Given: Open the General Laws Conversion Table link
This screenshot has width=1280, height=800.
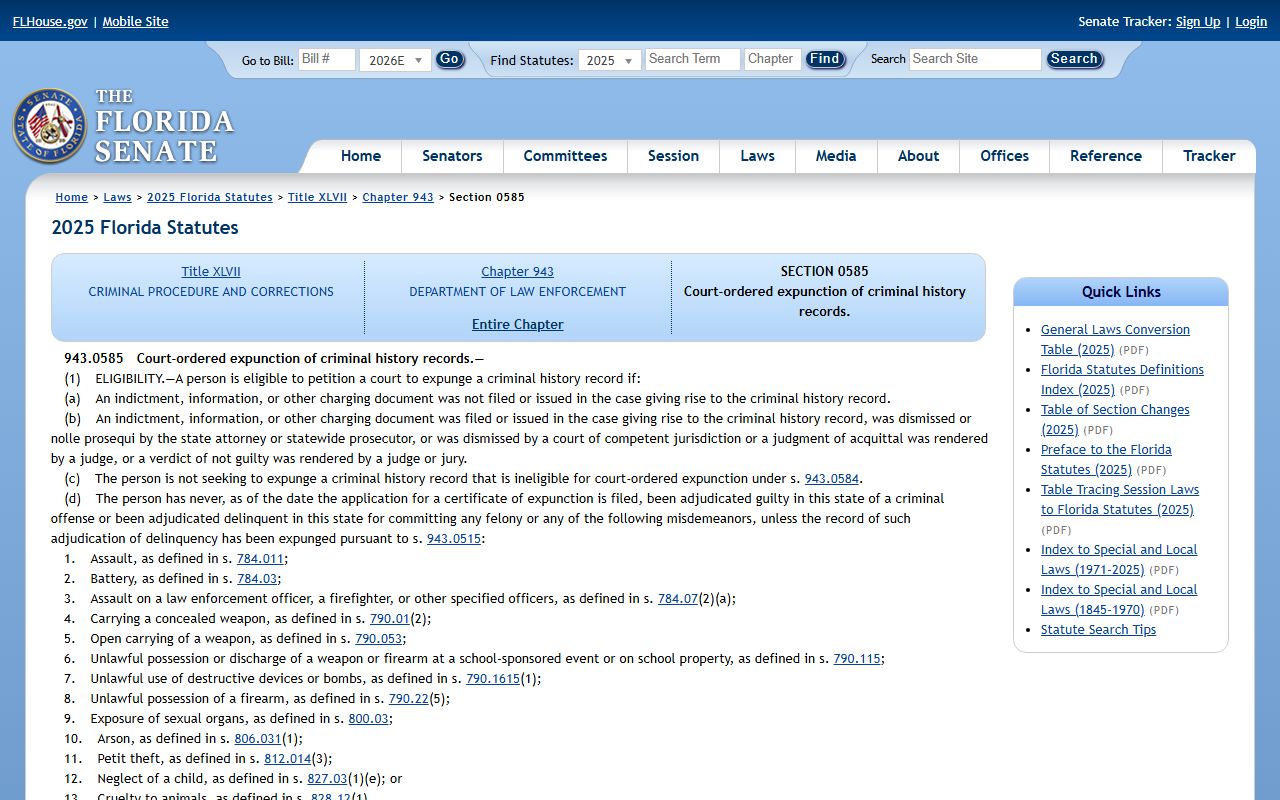Looking at the screenshot, I should (x=1115, y=340).
